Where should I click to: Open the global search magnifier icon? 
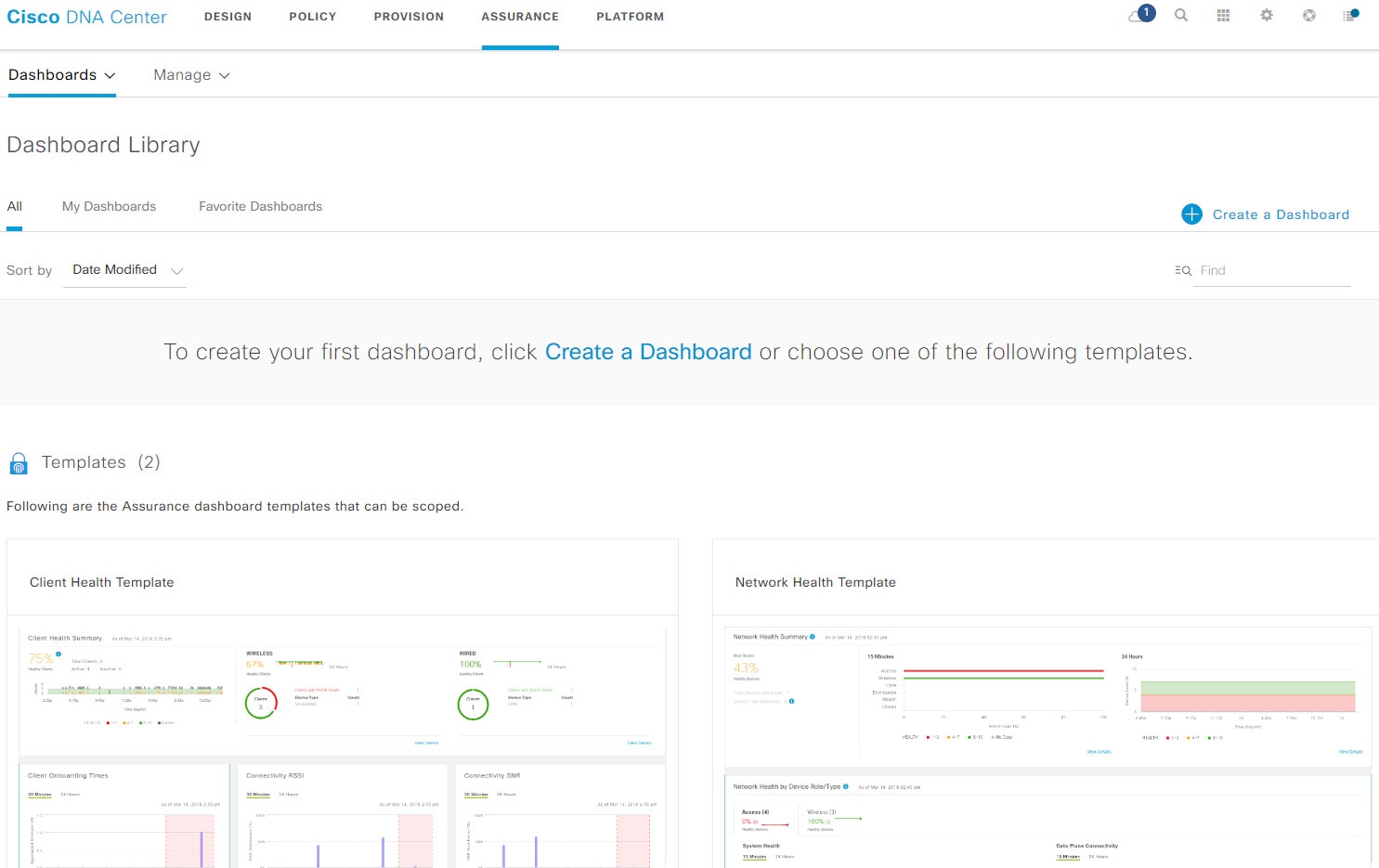1181,16
